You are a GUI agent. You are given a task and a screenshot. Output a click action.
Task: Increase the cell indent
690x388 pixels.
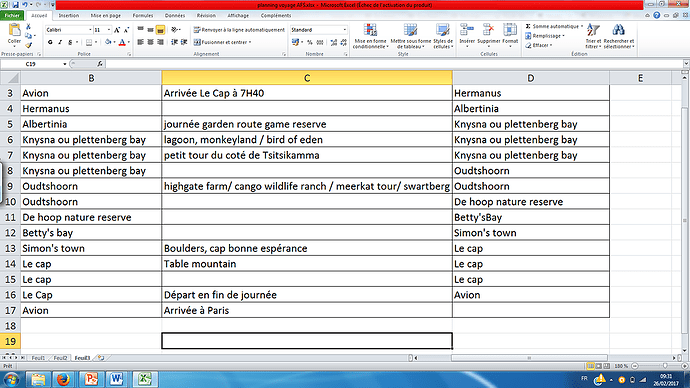coord(184,42)
